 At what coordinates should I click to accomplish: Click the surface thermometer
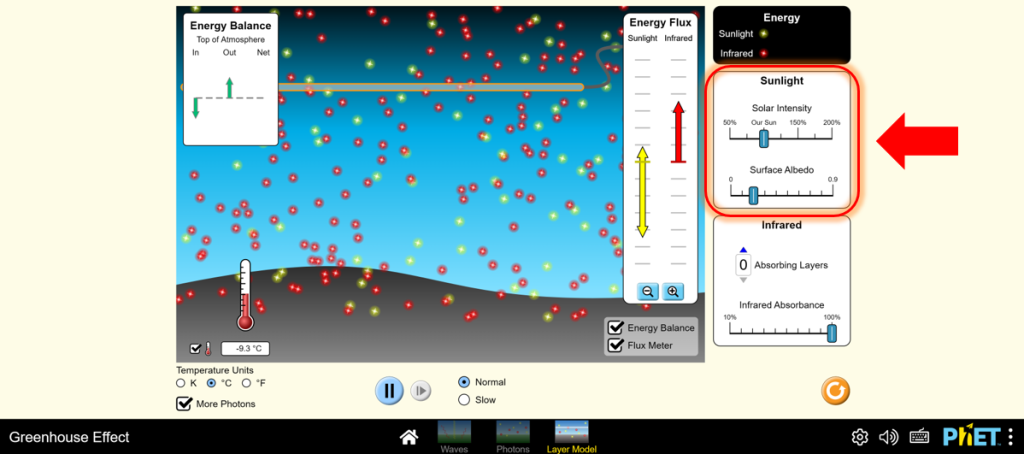click(246, 295)
